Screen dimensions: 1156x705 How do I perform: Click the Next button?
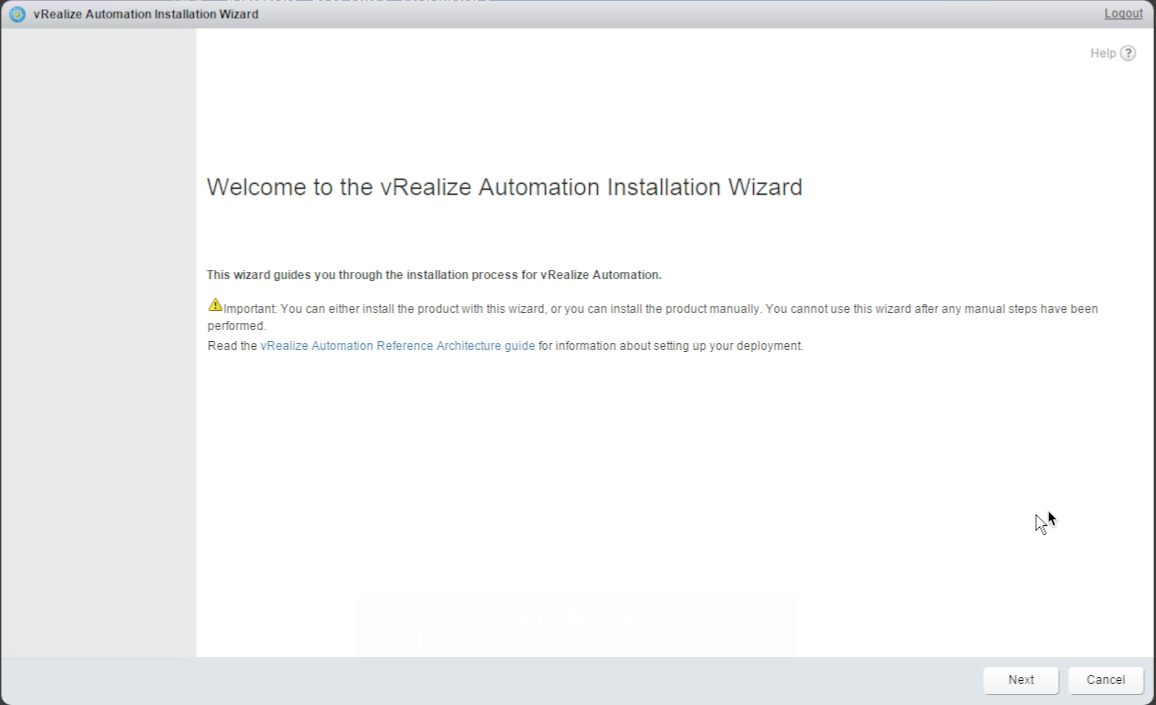1020,680
